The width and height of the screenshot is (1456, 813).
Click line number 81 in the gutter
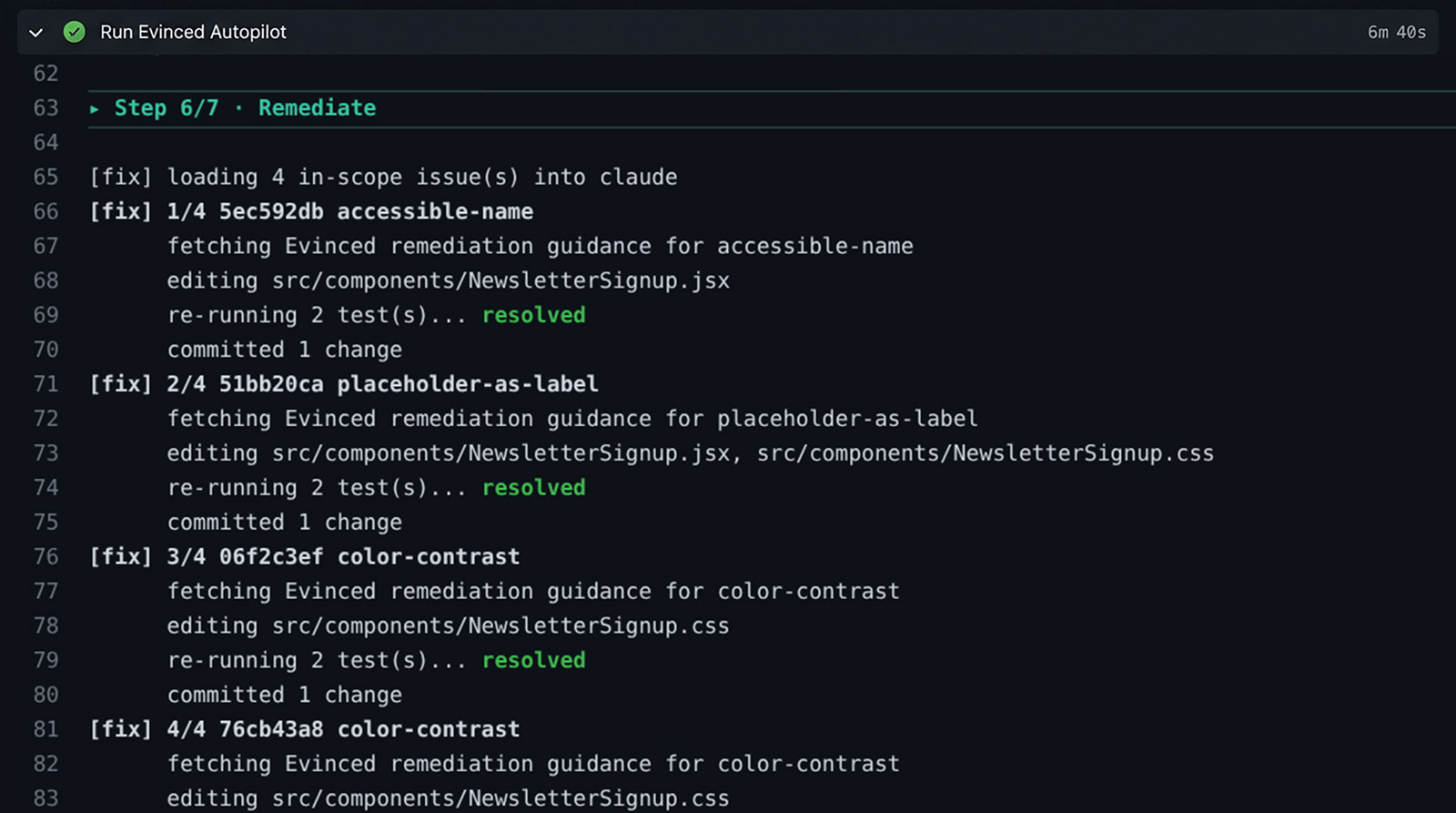coord(45,729)
